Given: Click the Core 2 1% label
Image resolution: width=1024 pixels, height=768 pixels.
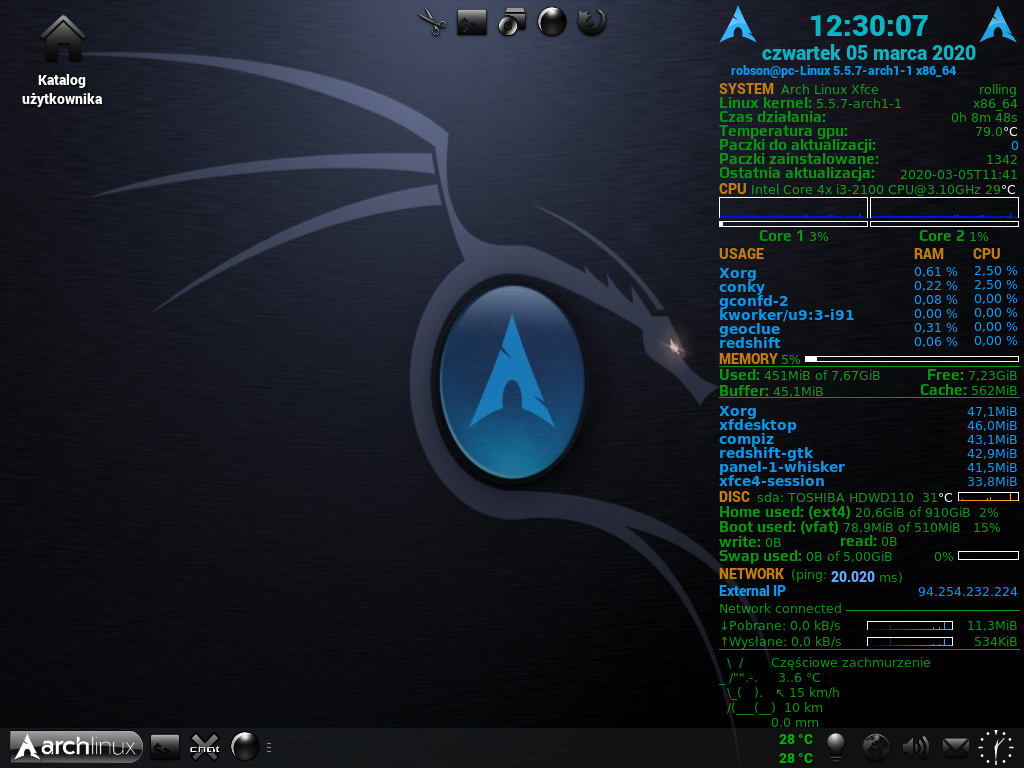Looking at the screenshot, I should pos(953,236).
